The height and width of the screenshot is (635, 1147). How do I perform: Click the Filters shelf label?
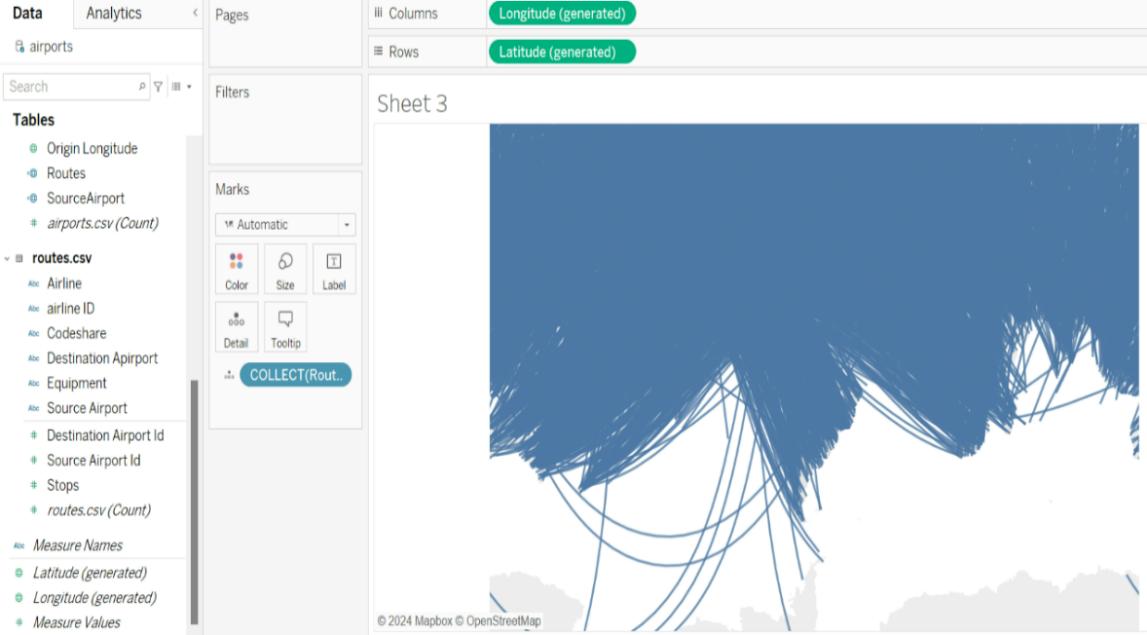[x=232, y=92]
